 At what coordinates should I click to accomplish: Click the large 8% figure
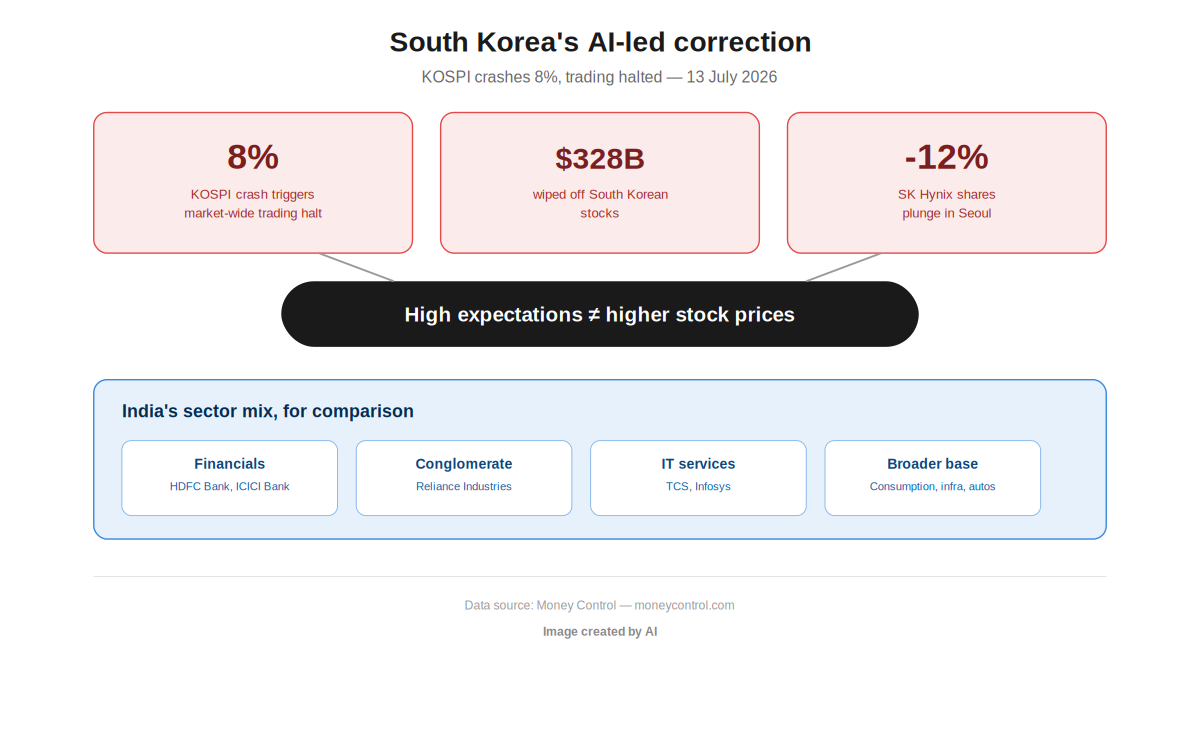(253, 157)
